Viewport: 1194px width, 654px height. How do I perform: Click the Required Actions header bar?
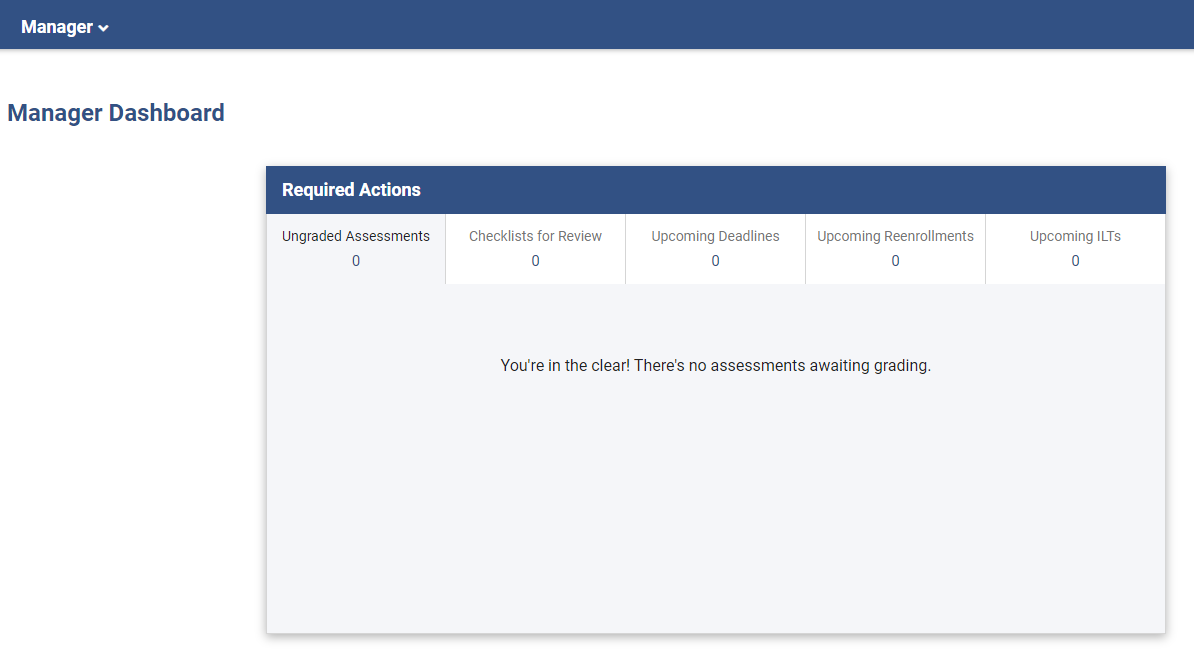pos(715,189)
